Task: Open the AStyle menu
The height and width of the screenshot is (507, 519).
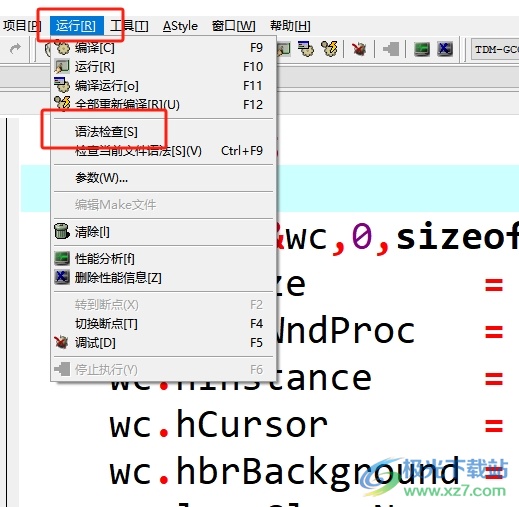Action: (x=180, y=26)
